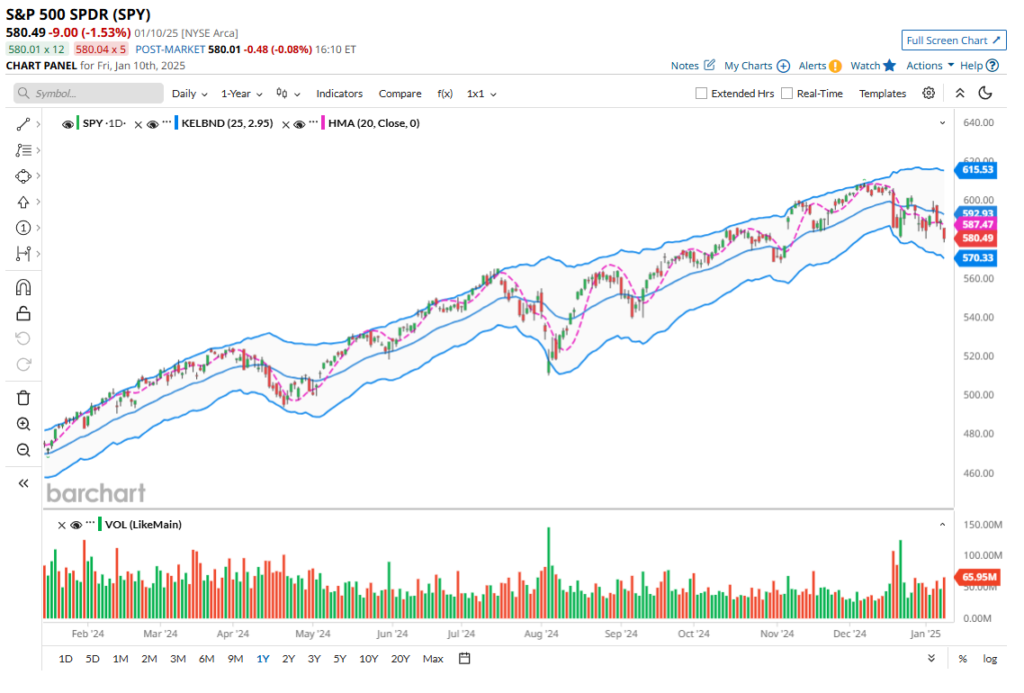Switch to dark mode with moon icon
Screen dimensions: 1024x693
[x=985, y=93]
